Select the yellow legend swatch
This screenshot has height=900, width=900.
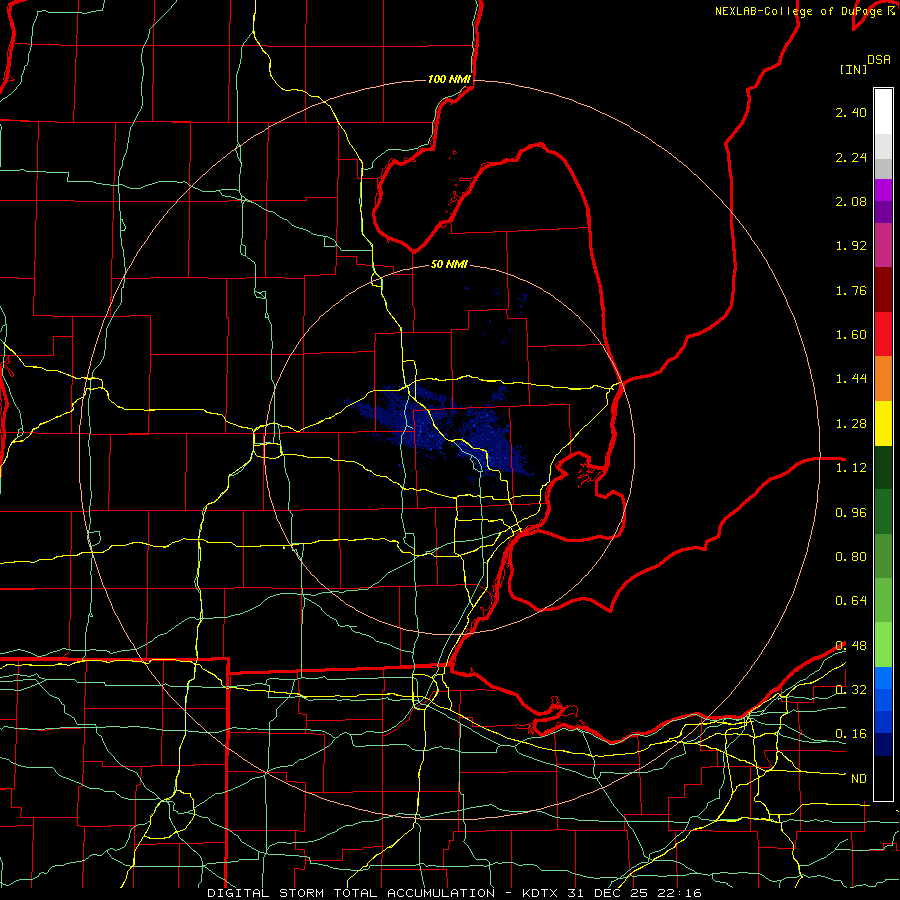click(x=883, y=424)
